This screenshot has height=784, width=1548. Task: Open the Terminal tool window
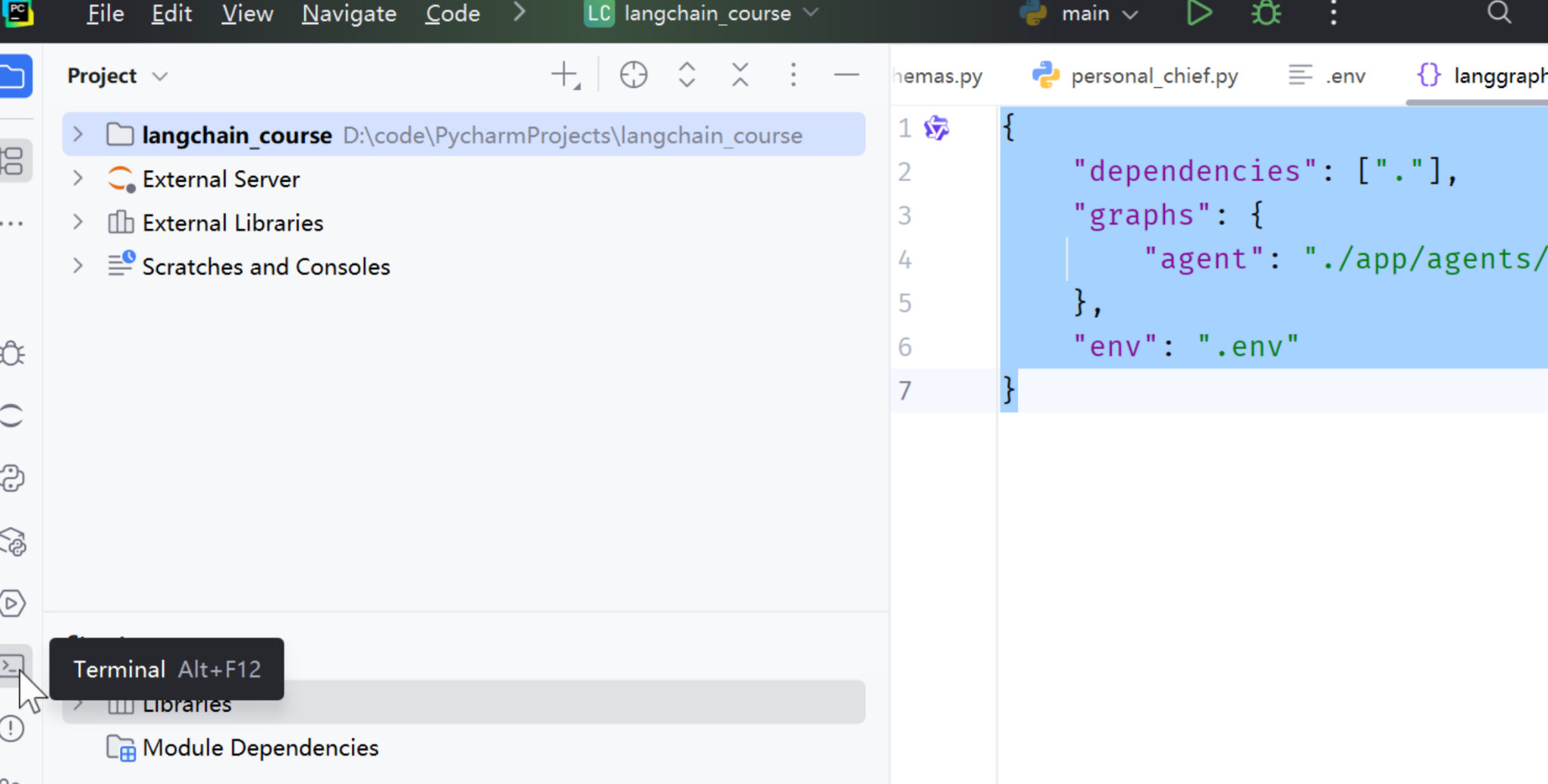click(13, 666)
